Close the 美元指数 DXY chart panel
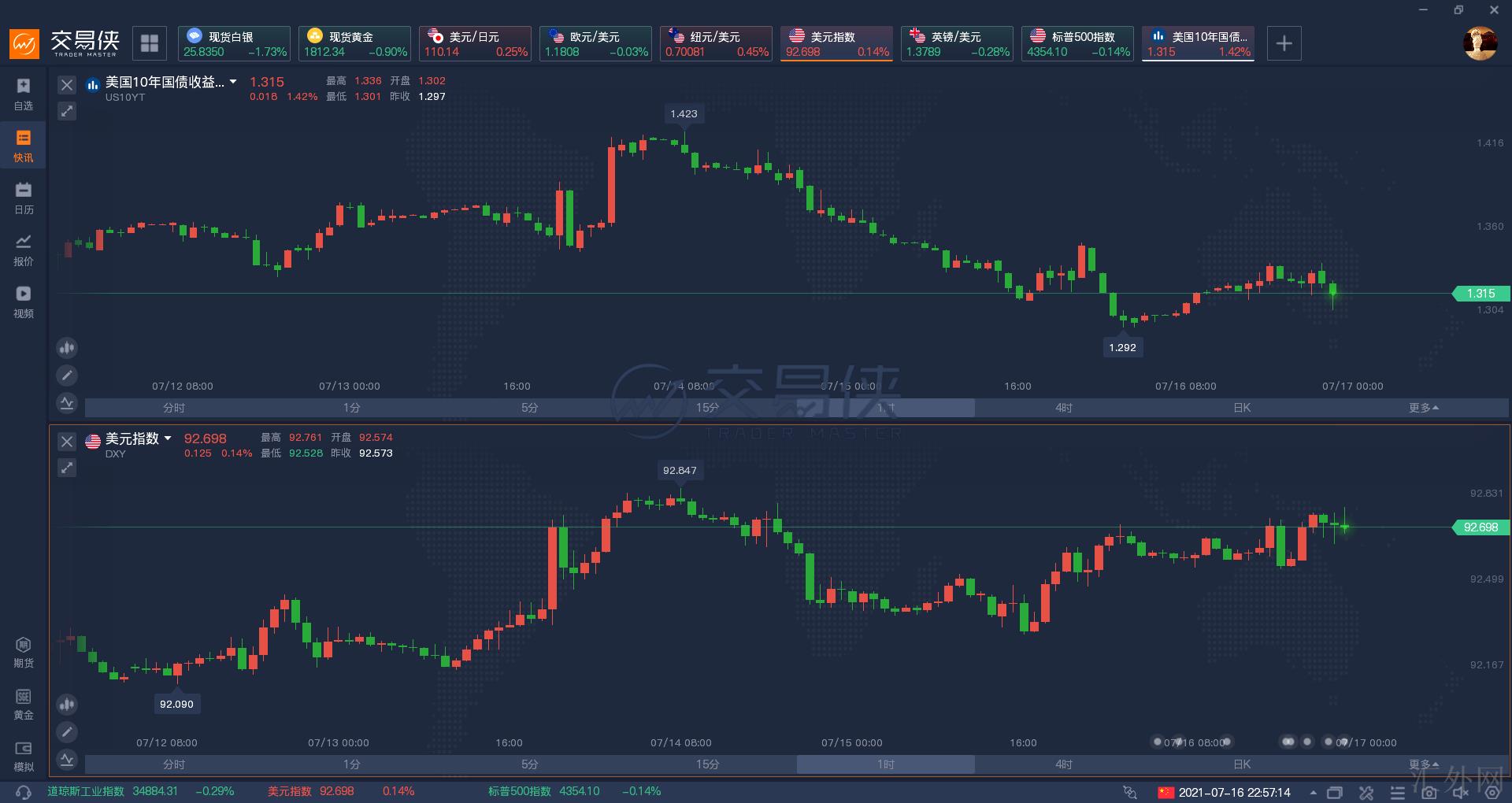This screenshot has height=803, width=1512. [x=67, y=442]
